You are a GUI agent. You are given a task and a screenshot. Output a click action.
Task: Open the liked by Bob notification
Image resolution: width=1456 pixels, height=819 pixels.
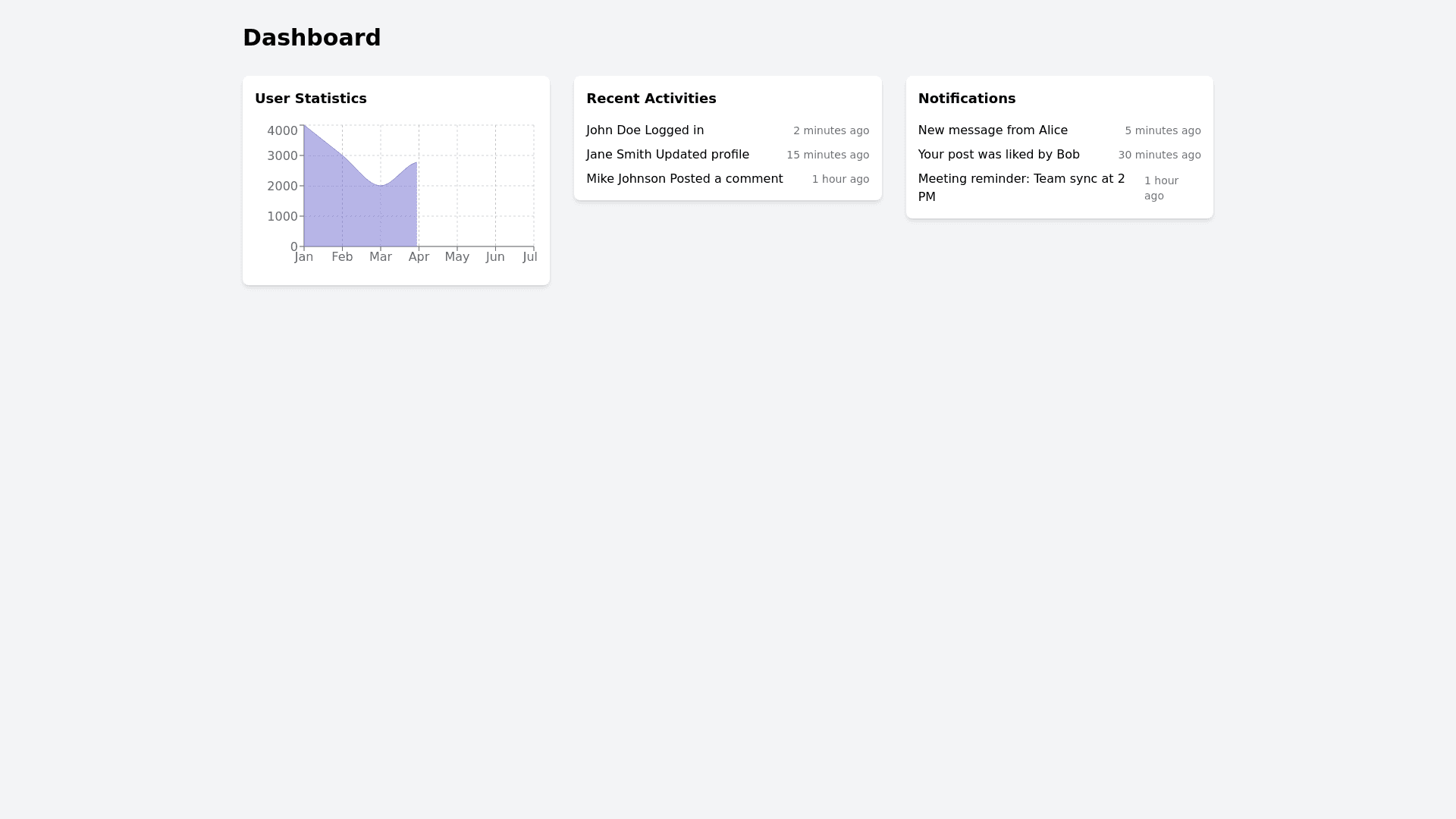998,155
